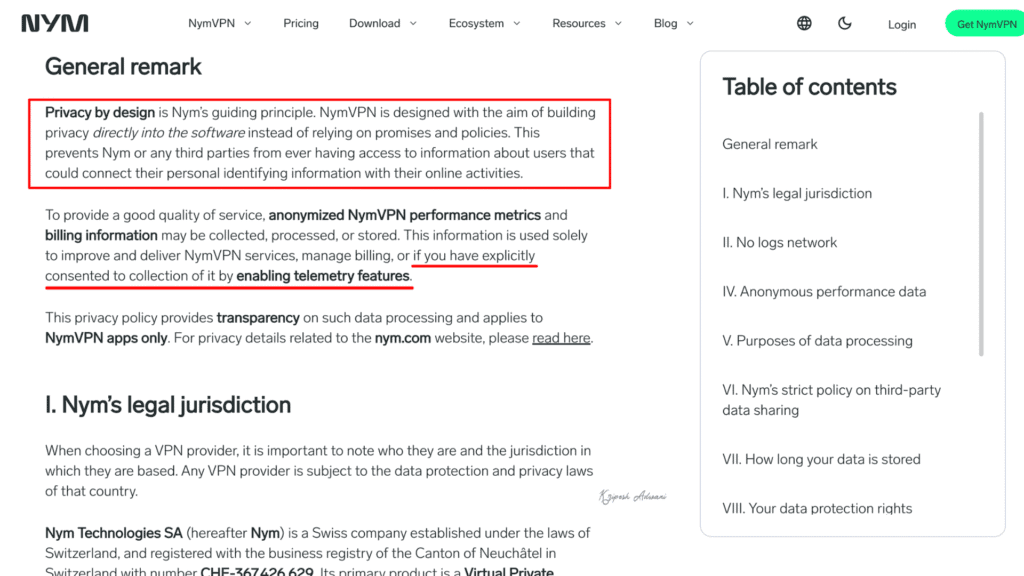Jump to I. Nym's legal jurisdiction
The image size is (1024, 576).
[x=797, y=193]
